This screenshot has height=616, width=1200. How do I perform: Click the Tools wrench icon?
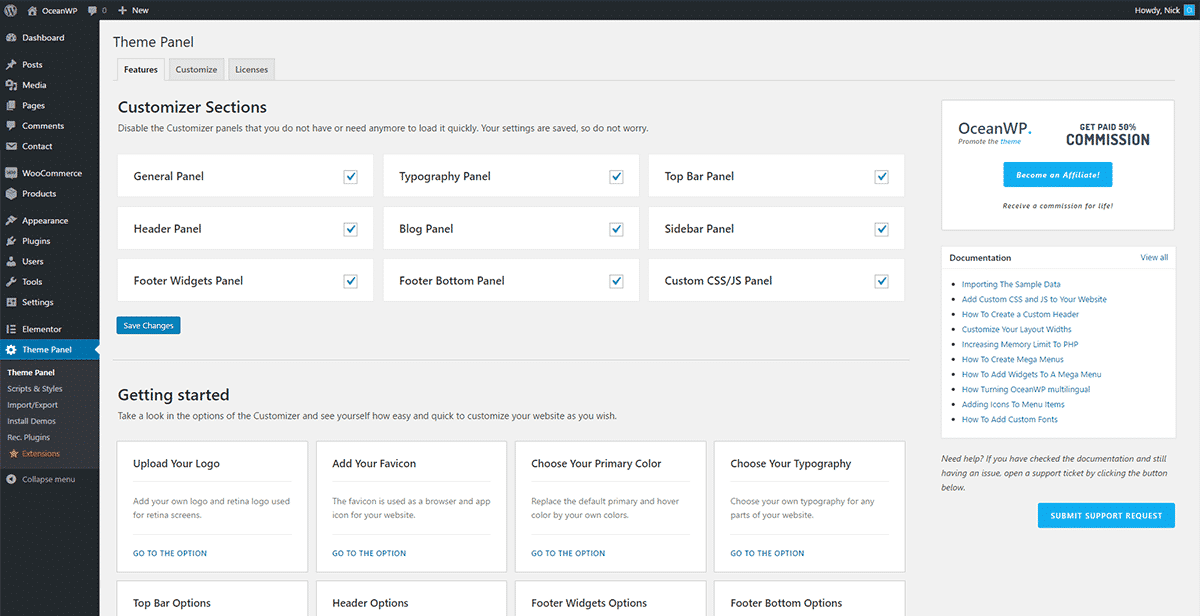click(11, 282)
